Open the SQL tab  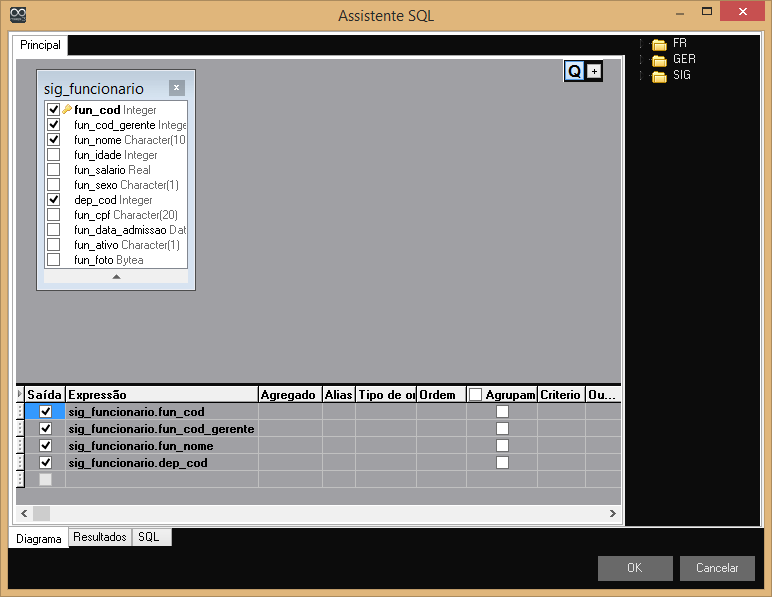148,537
